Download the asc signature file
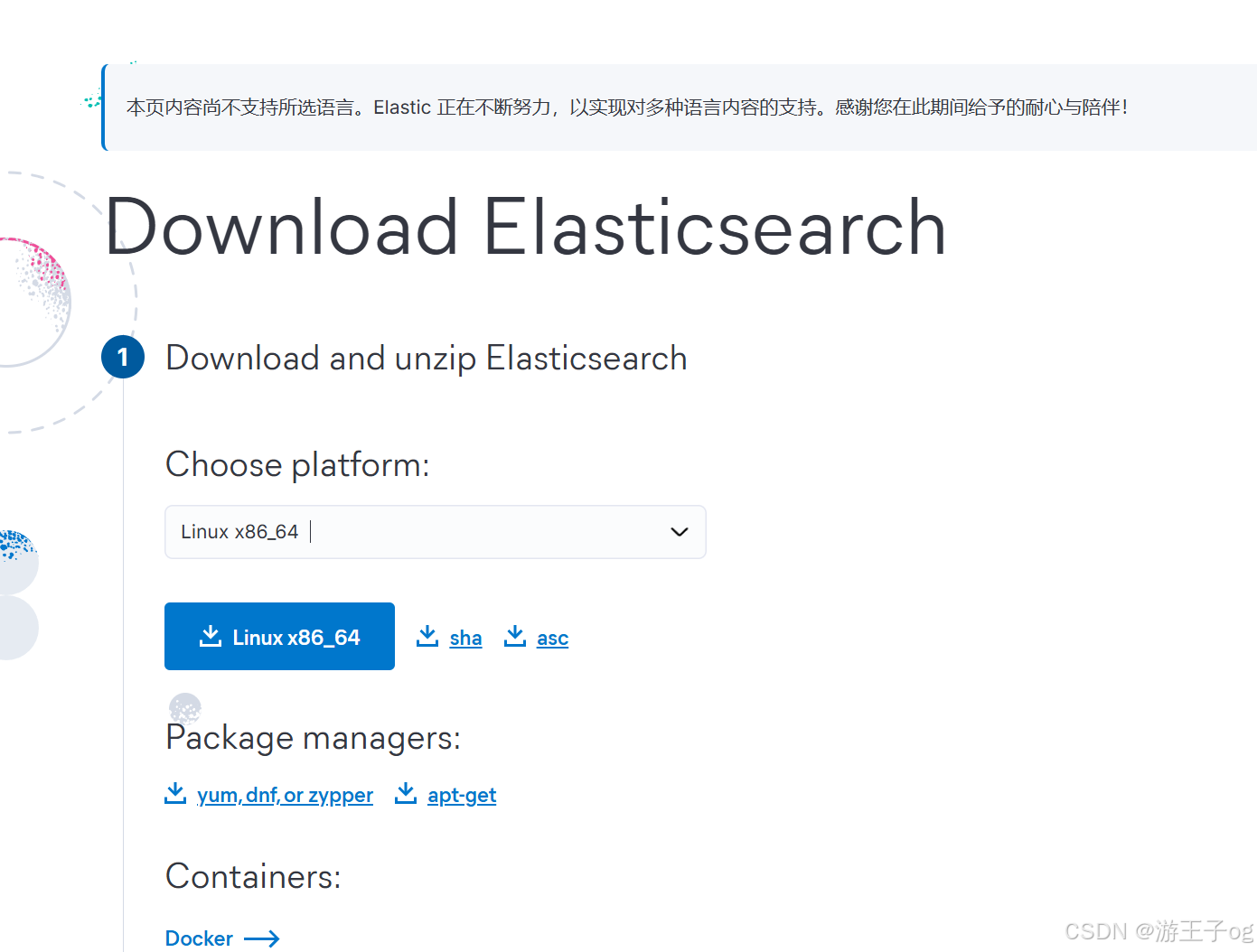 click(551, 637)
